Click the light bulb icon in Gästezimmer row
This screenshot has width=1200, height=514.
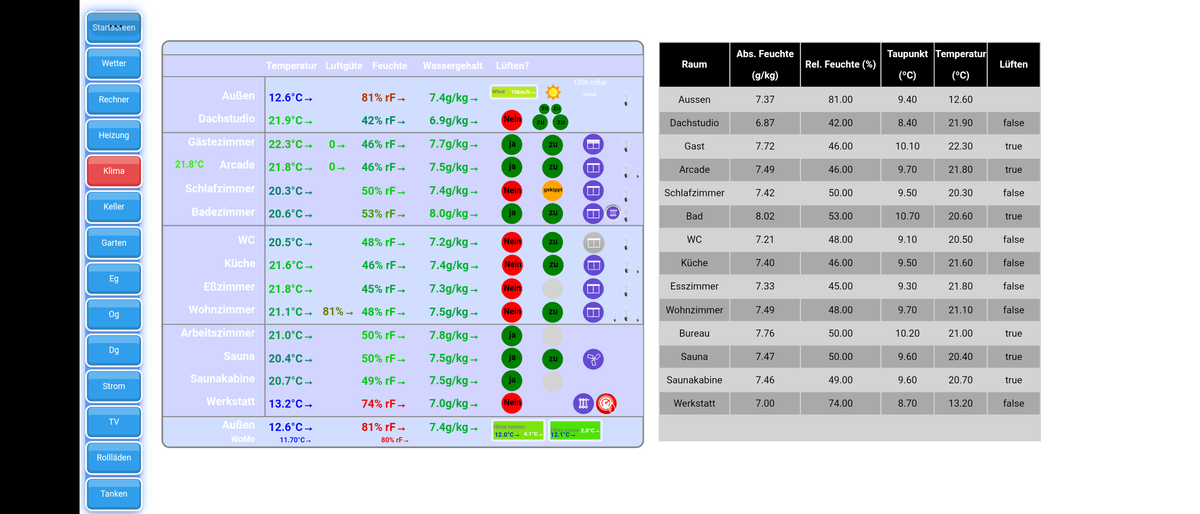[x=626, y=147]
